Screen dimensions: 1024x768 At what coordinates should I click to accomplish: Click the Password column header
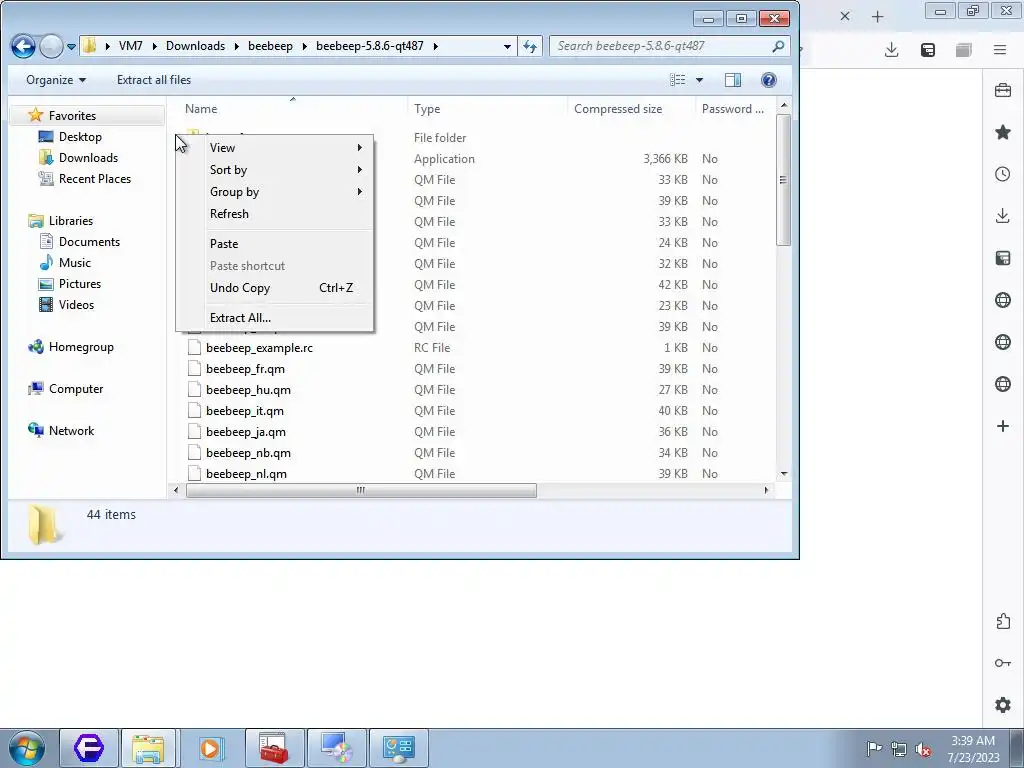pyautogui.click(x=735, y=109)
